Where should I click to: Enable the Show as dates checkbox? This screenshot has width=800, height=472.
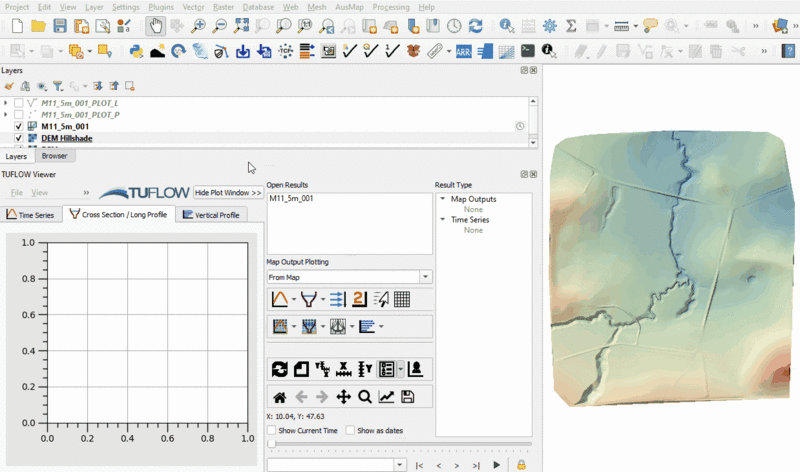[x=350, y=431]
